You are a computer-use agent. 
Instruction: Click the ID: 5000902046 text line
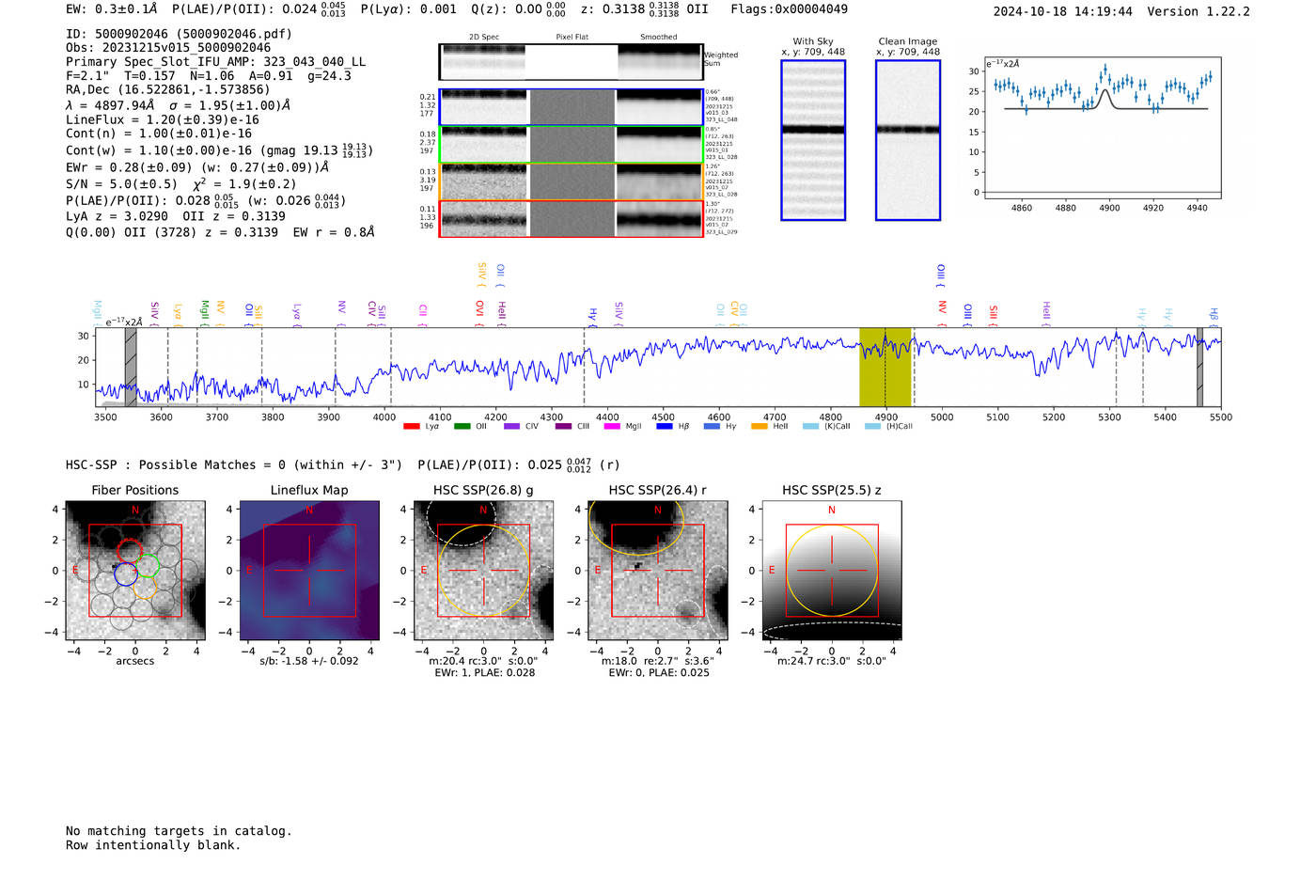[179, 34]
